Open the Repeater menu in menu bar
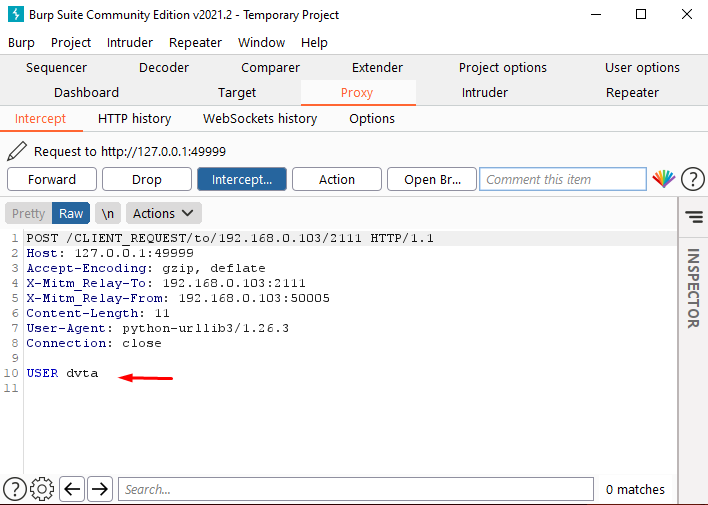Image resolution: width=708 pixels, height=505 pixels. click(x=196, y=42)
